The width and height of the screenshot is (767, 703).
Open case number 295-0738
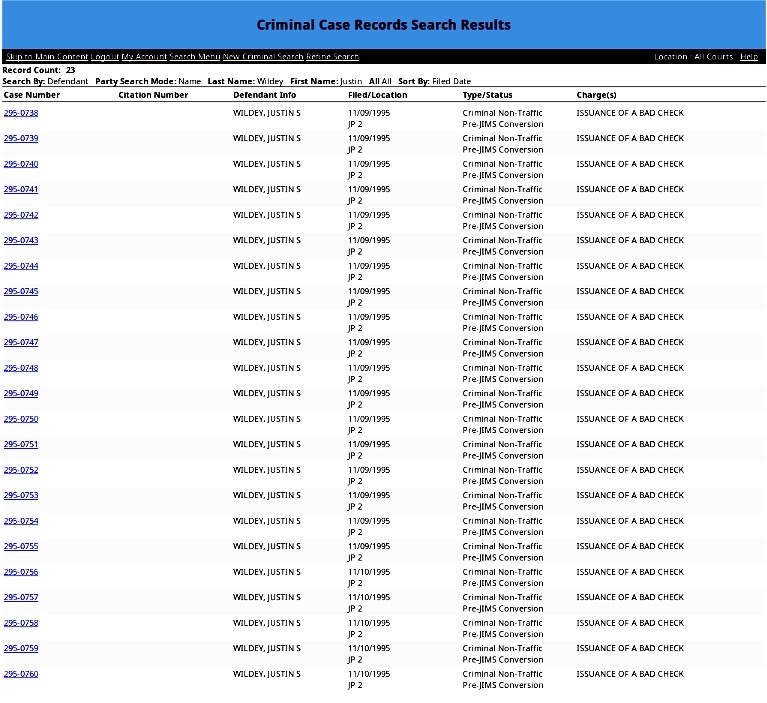point(21,113)
